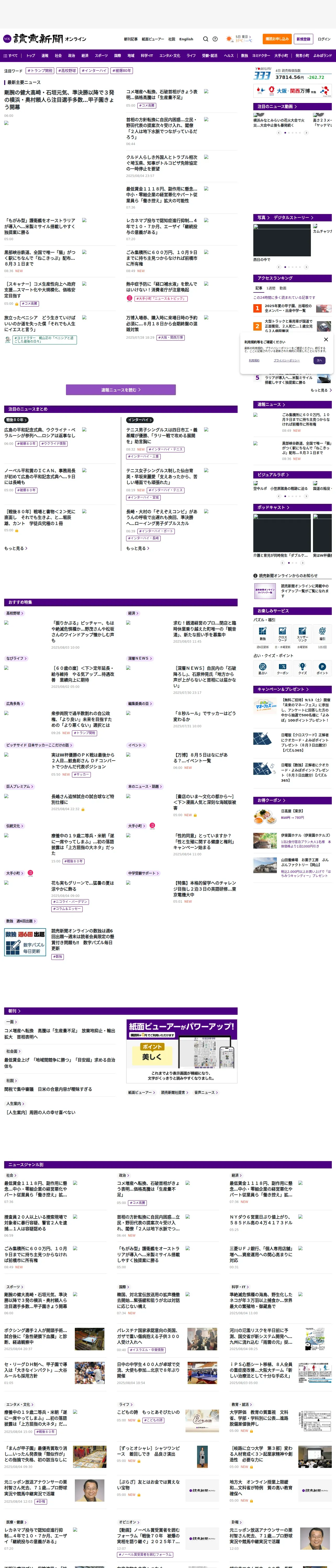Select the 記事 ranking tab

pos(259,288)
